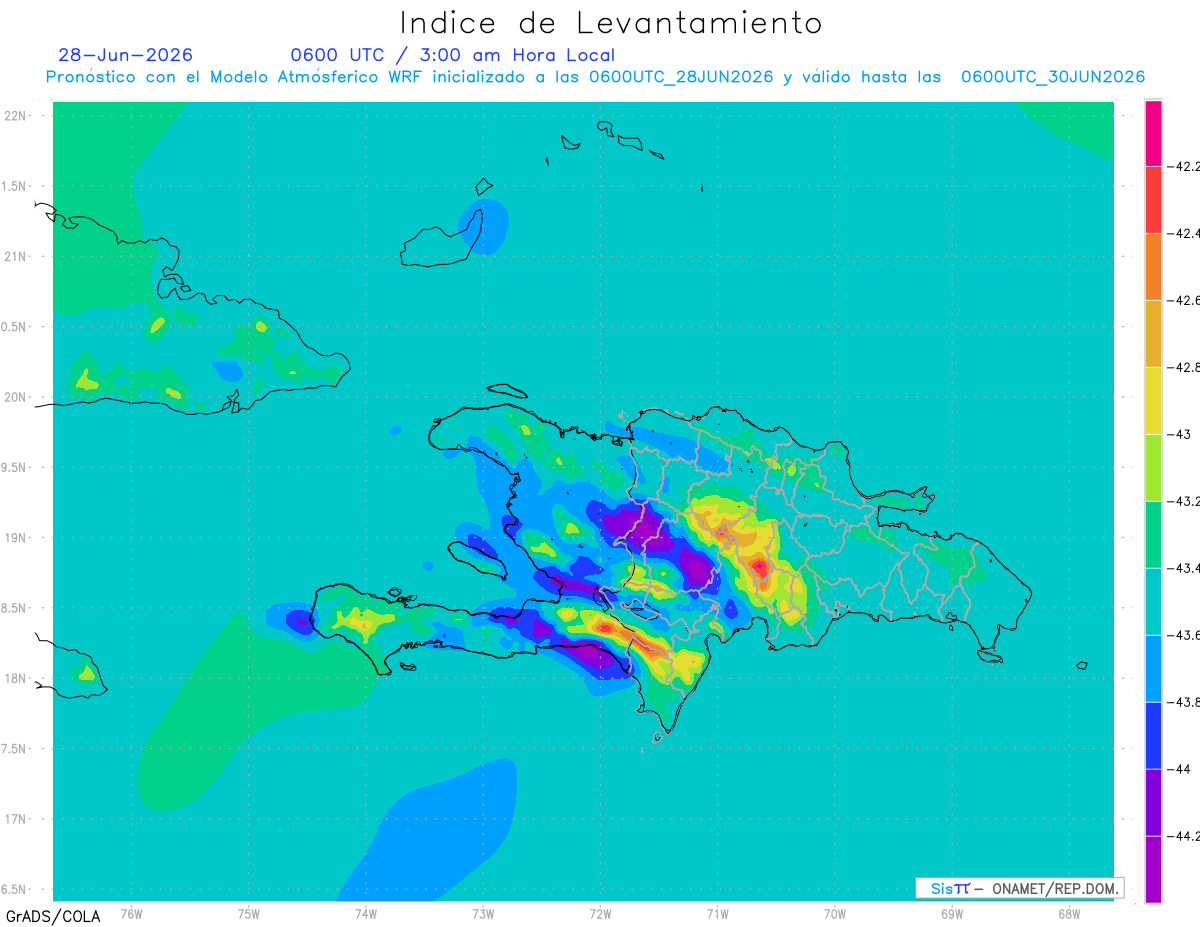Click the '-44.2' color bar value
This screenshot has height=927, width=1200.
point(1183,836)
